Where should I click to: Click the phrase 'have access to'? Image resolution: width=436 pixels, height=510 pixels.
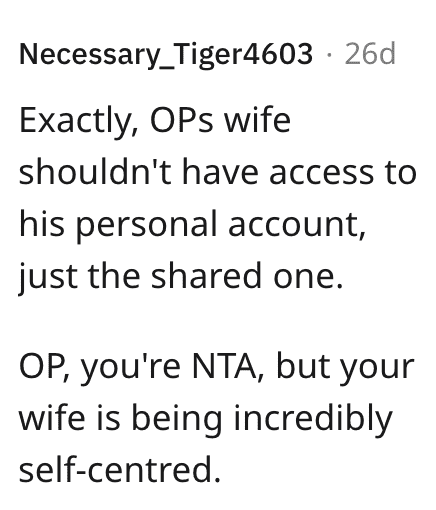[299, 172]
